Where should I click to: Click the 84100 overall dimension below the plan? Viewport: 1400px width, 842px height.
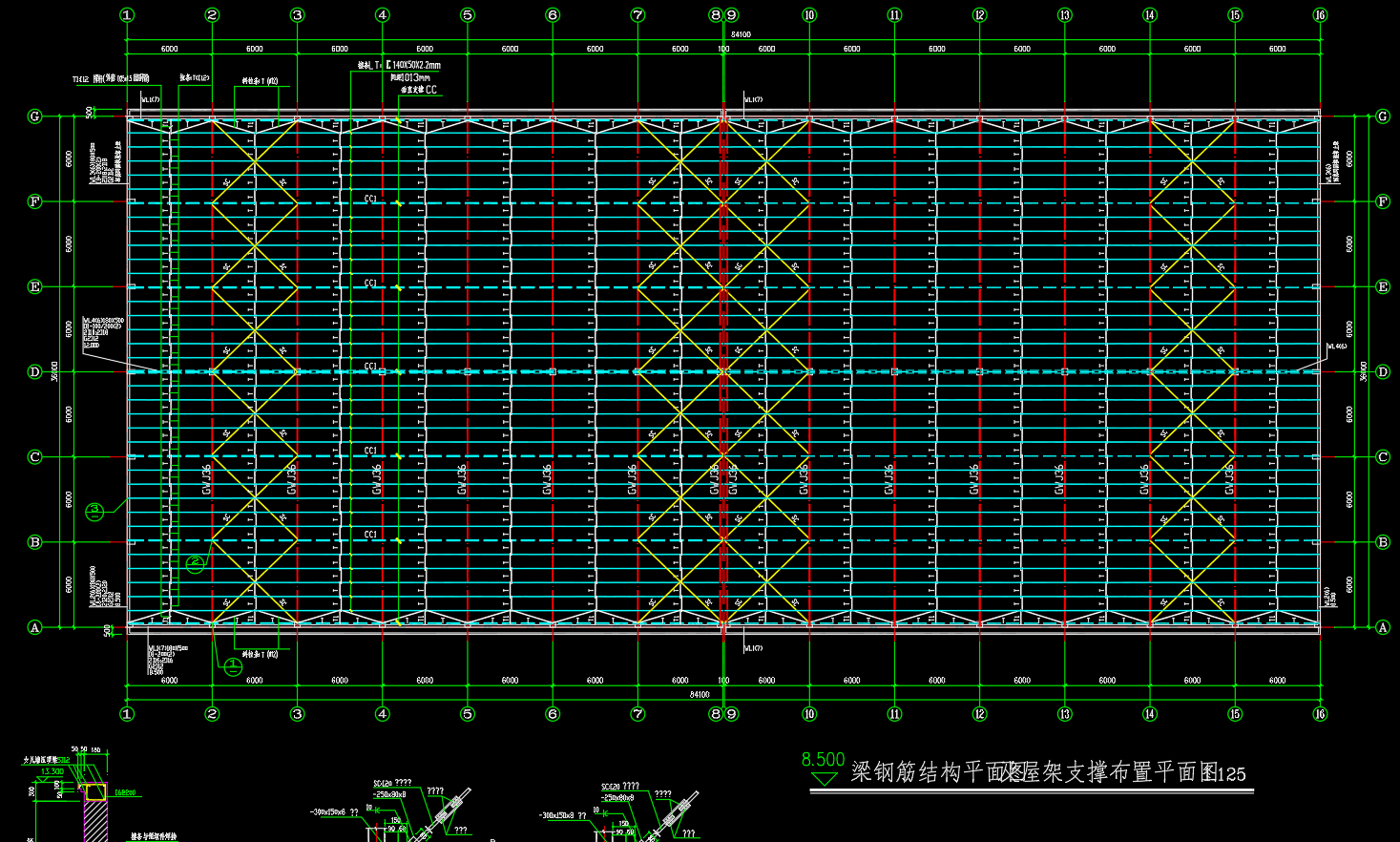[x=700, y=695]
